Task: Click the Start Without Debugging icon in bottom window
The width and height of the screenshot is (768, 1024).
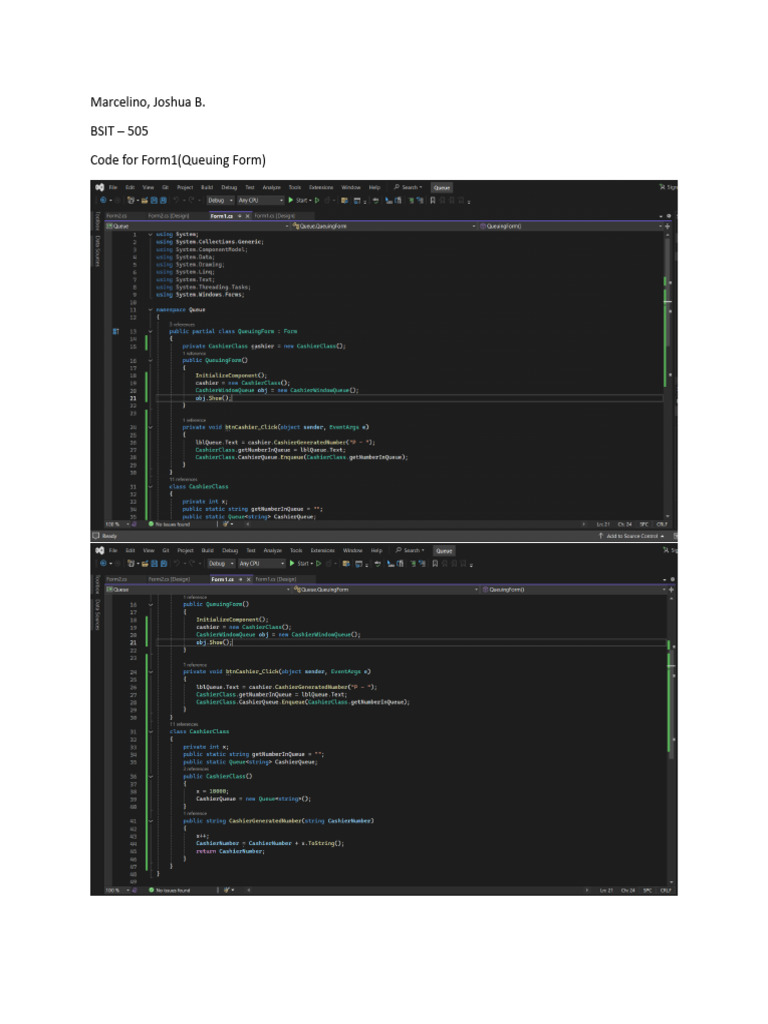Action: (x=320, y=564)
